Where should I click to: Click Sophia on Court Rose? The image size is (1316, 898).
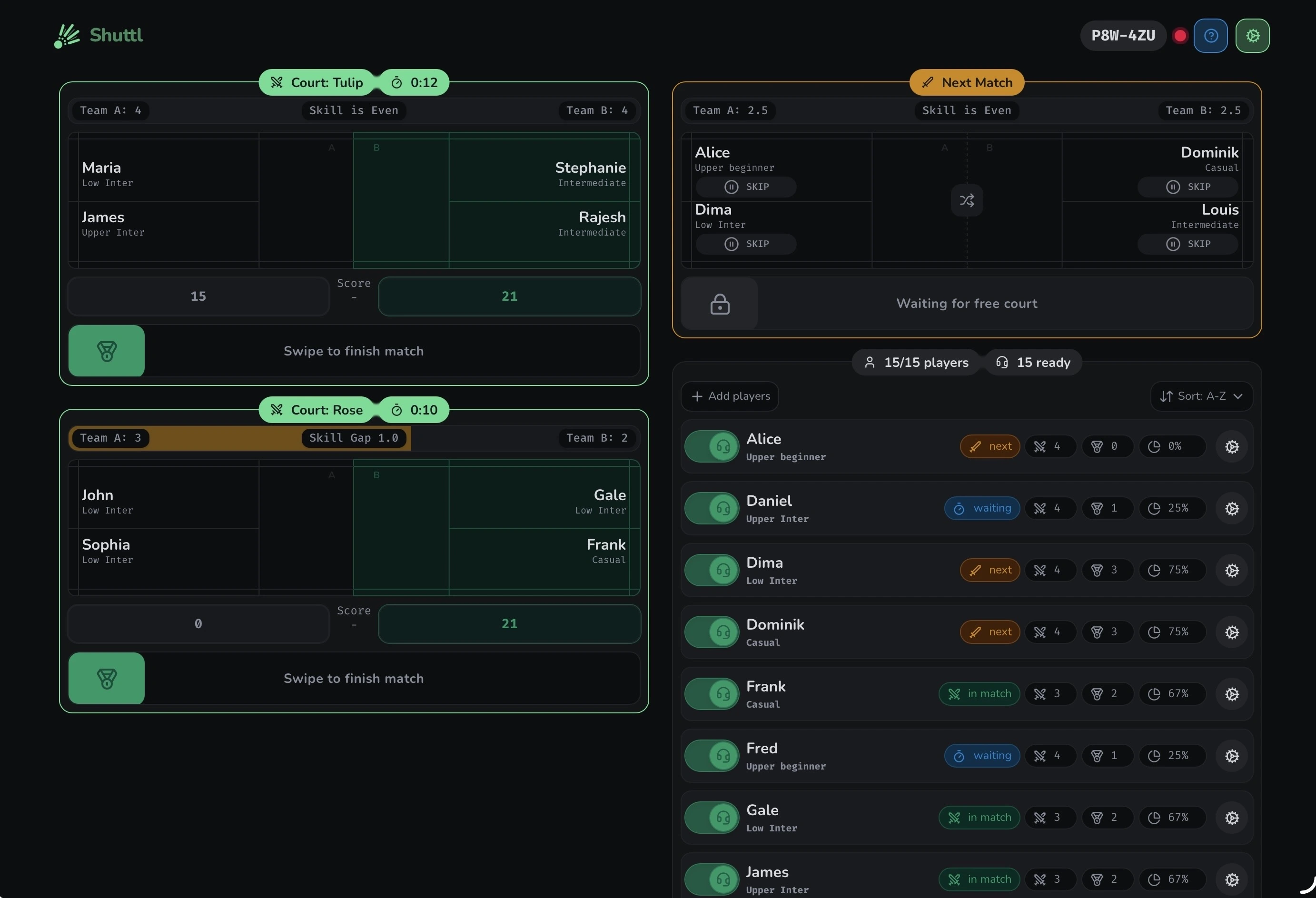[106, 545]
